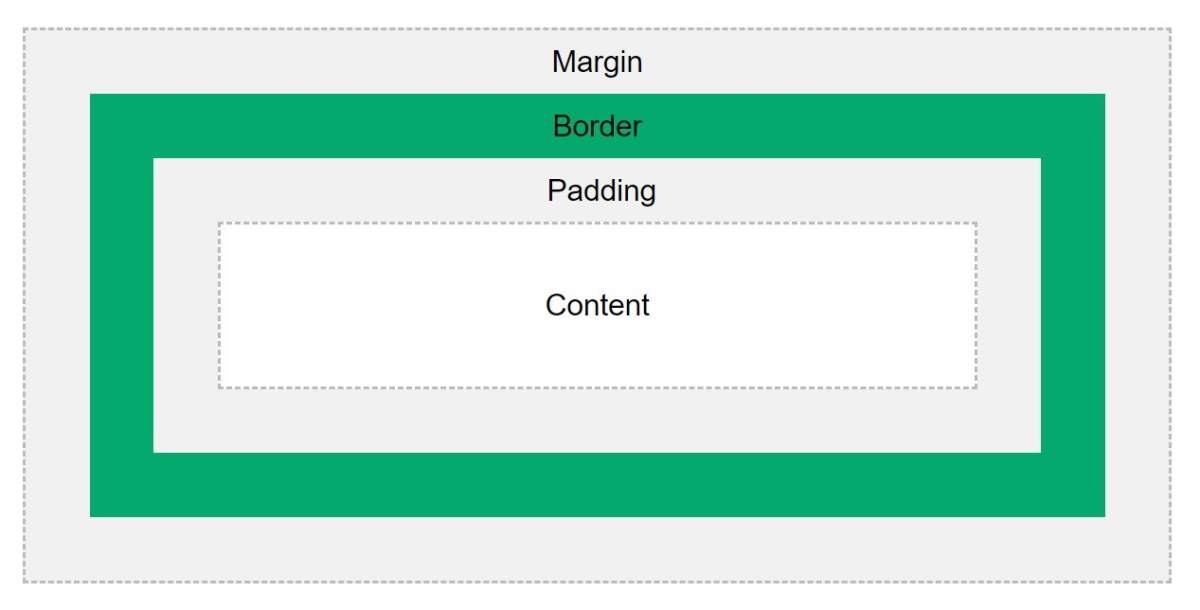Click the margin area below the green border
1200x610 pixels.
[x=597, y=549]
